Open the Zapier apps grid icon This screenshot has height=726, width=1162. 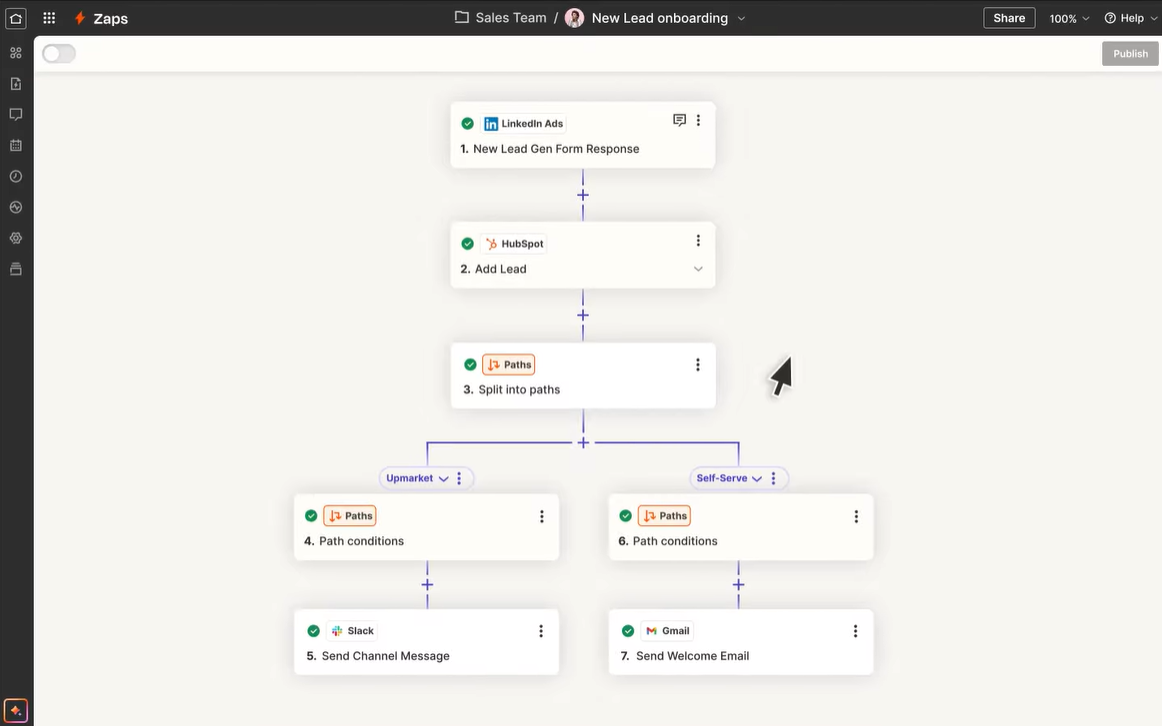click(x=48, y=17)
